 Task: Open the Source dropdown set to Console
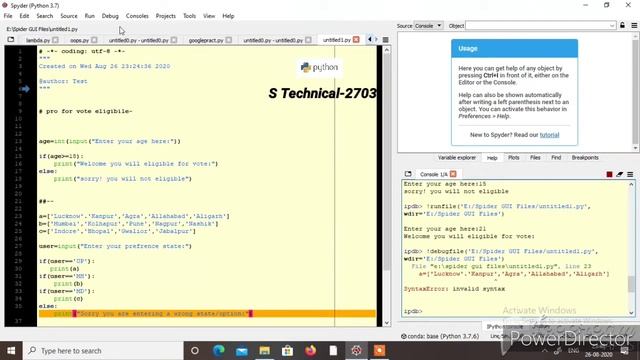point(428,25)
